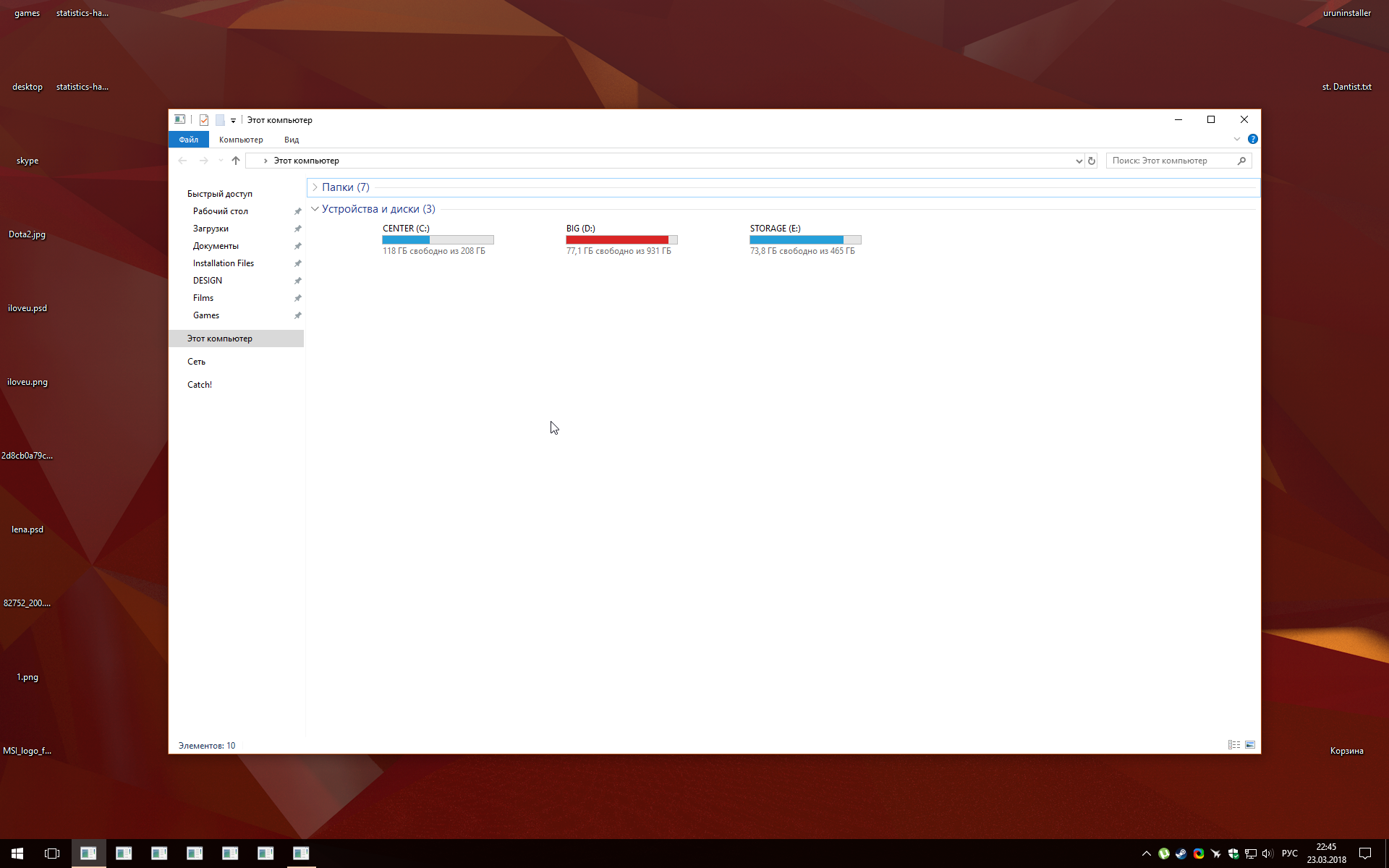Click the blue Help question mark icon
The height and width of the screenshot is (868, 1389).
point(1253,139)
